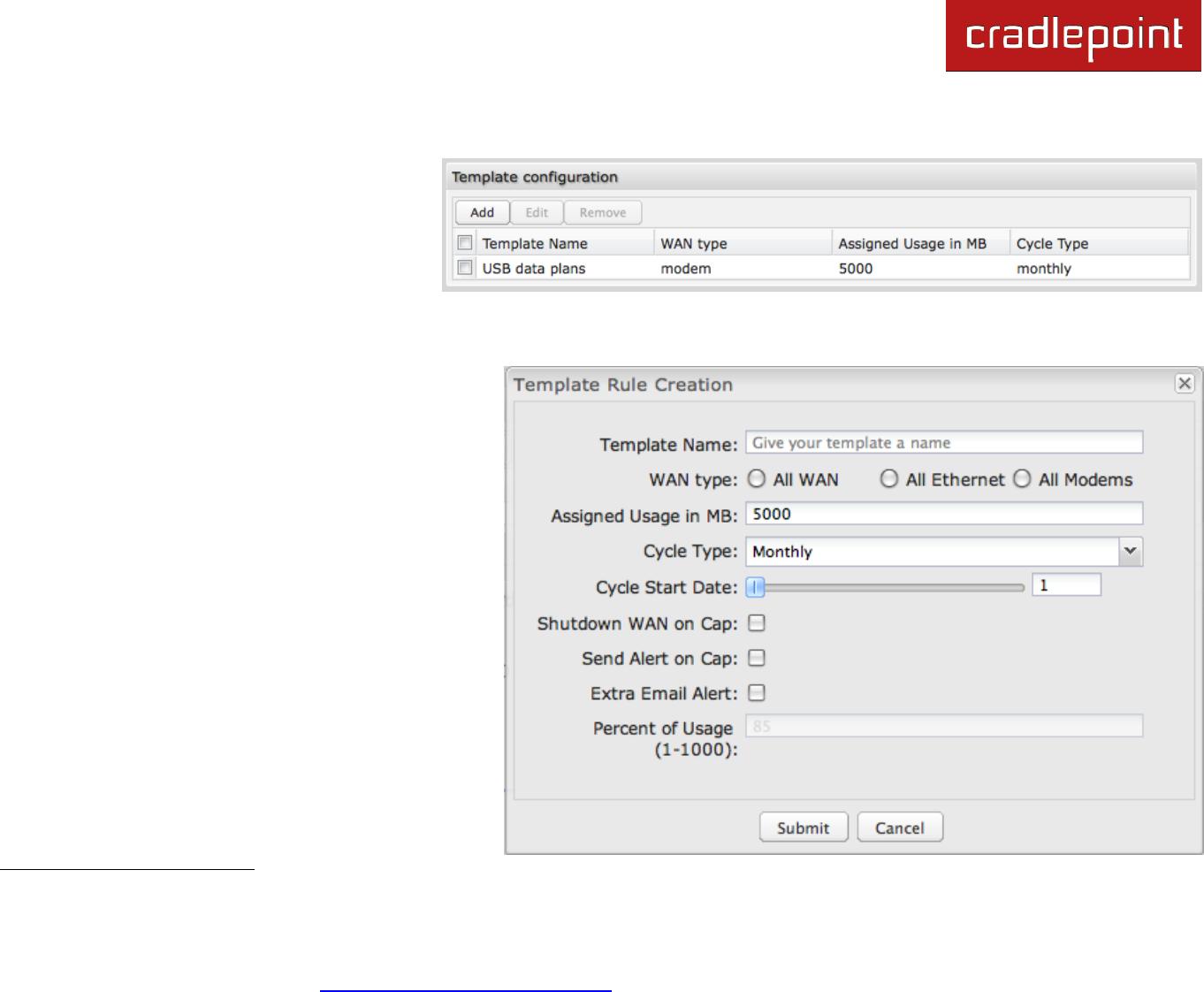Enable Extra Email Alert checkbox
The height and width of the screenshot is (992, 1204).
point(757,693)
